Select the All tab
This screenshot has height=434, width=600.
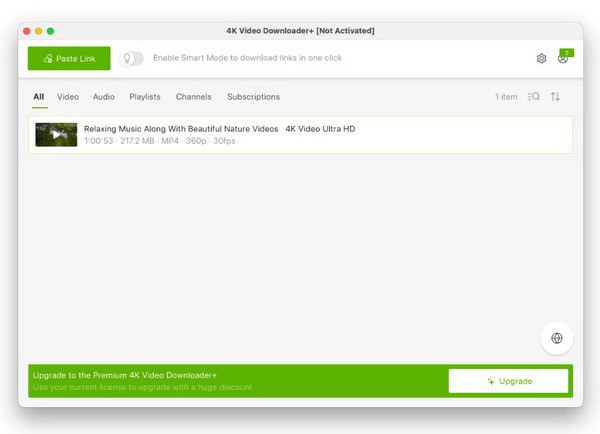[39, 97]
